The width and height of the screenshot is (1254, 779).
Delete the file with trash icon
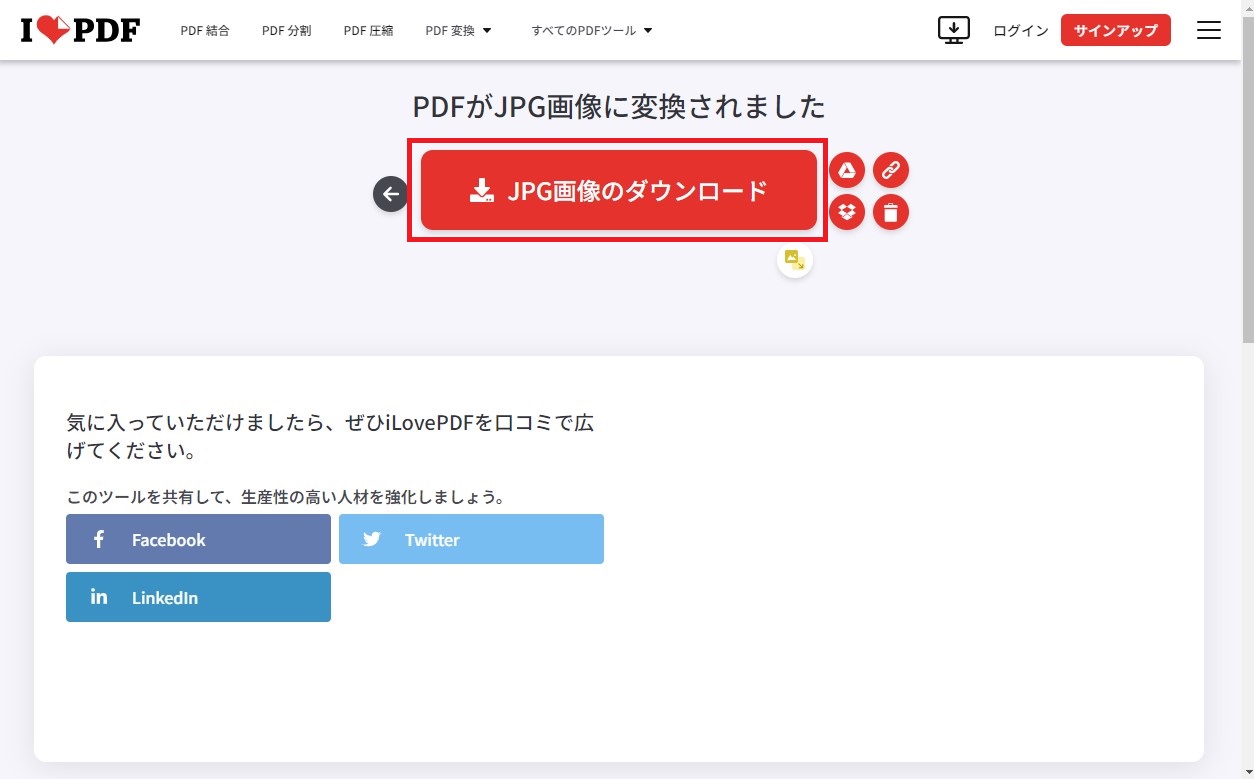pos(891,212)
